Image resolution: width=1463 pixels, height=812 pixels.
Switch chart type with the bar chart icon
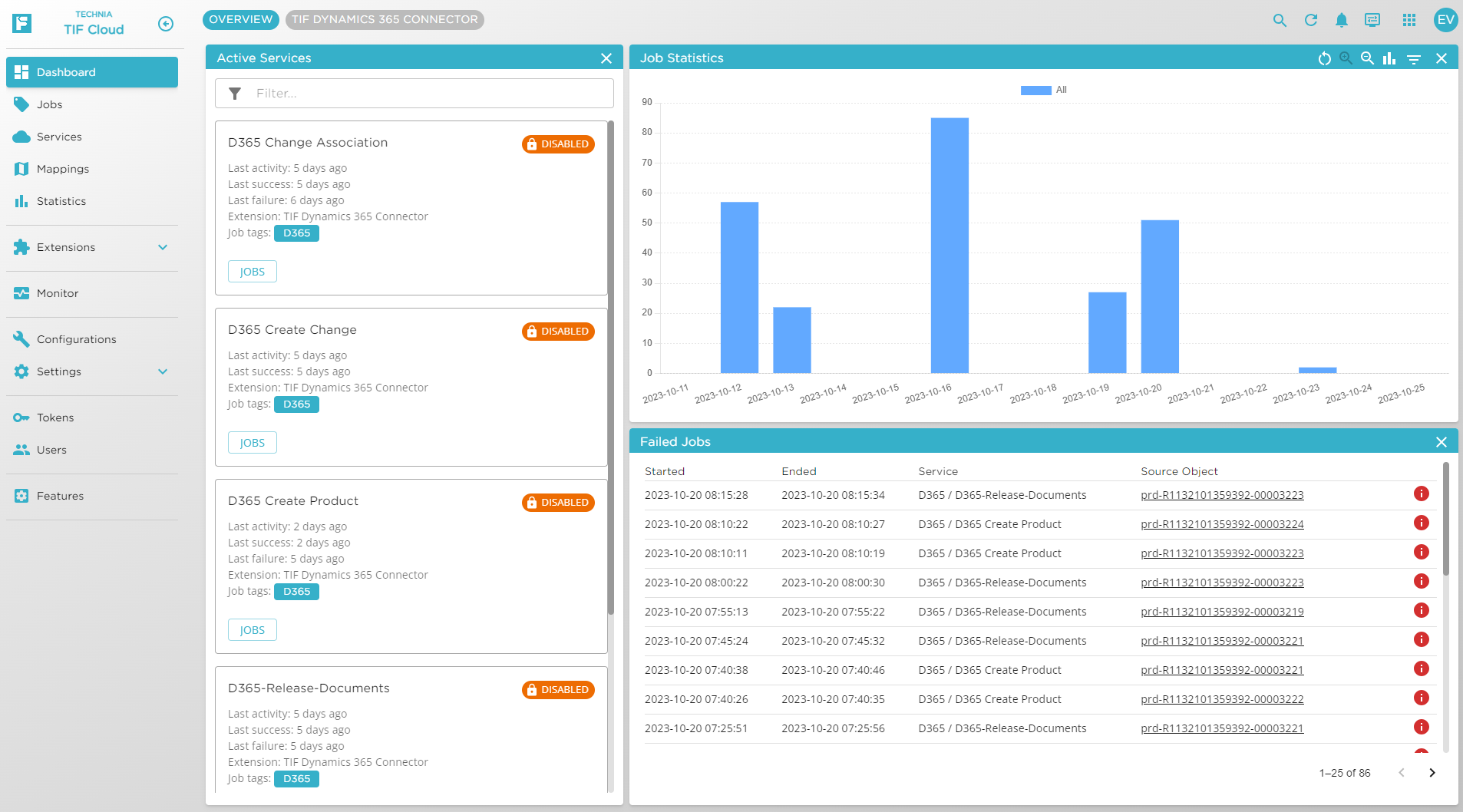[x=1389, y=58]
